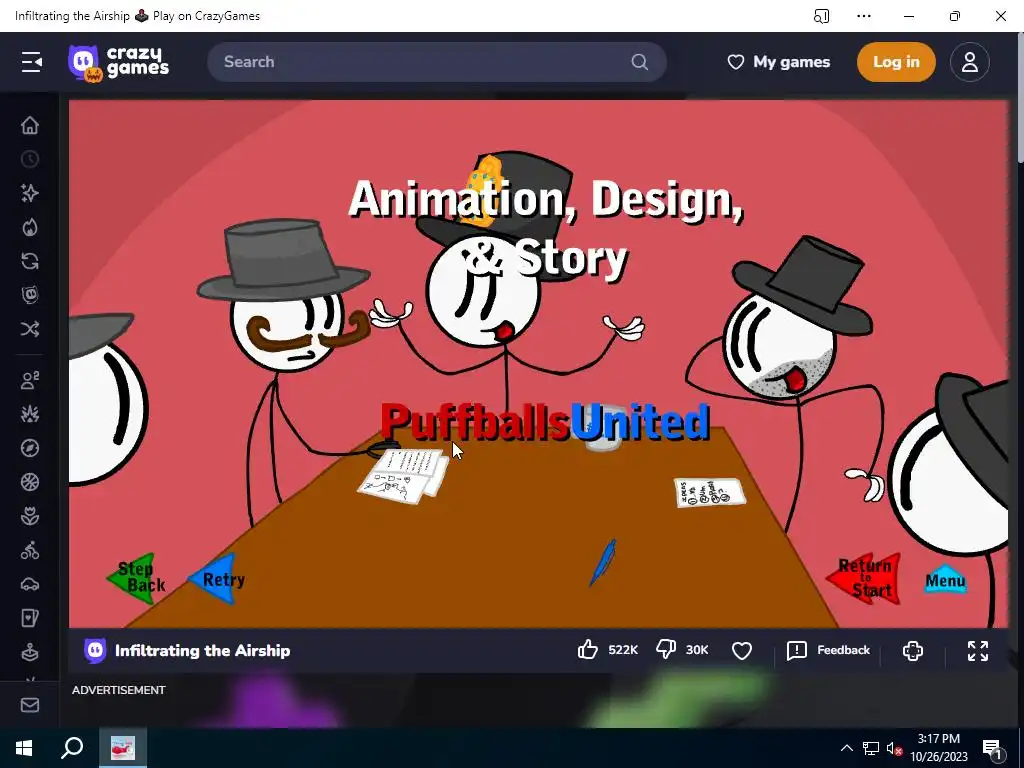Click the CrazyGames logo
Viewport: 1024px width, 768px height.
click(x=118, y=63)
